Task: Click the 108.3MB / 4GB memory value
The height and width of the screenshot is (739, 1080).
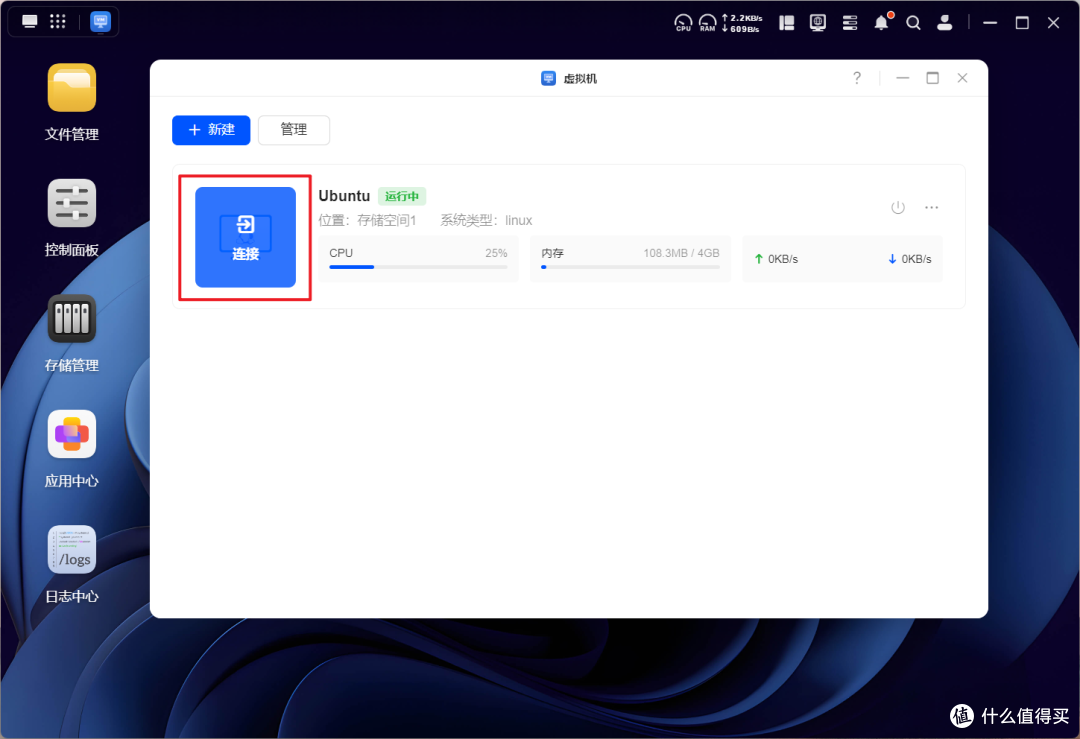Action: (x=681, y=253)
